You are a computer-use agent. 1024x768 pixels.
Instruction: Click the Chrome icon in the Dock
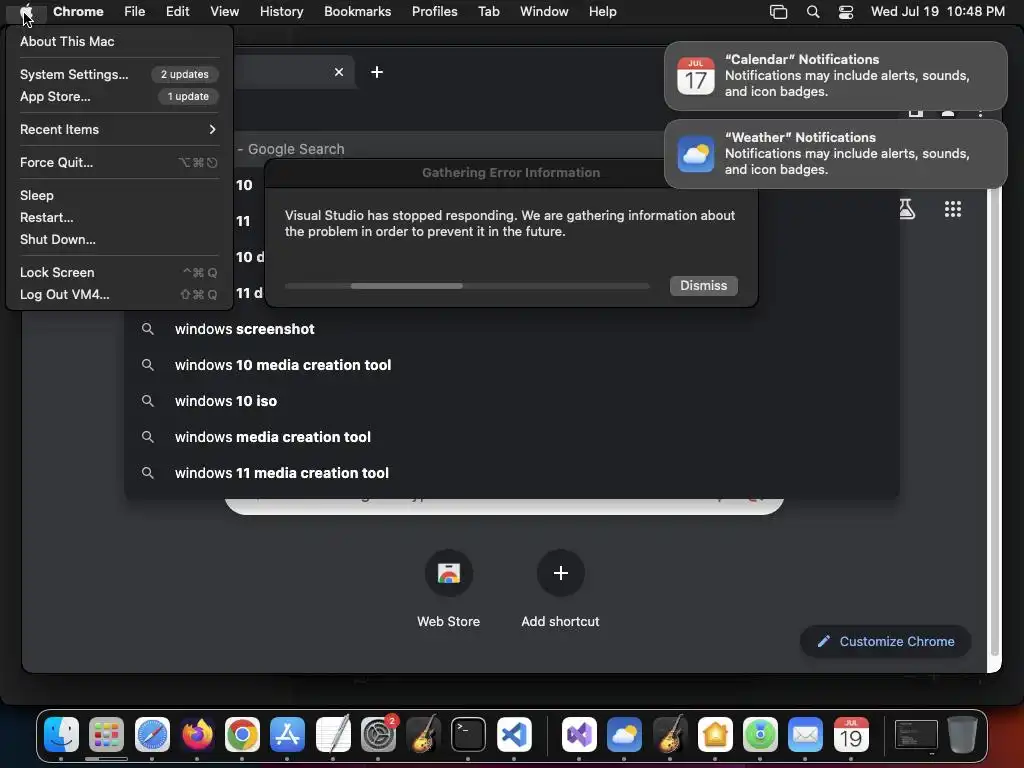click(242, 735)
